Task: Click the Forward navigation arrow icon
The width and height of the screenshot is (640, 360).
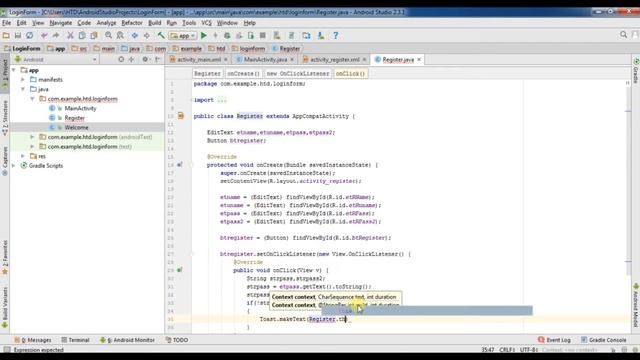Action: (147, 36)
